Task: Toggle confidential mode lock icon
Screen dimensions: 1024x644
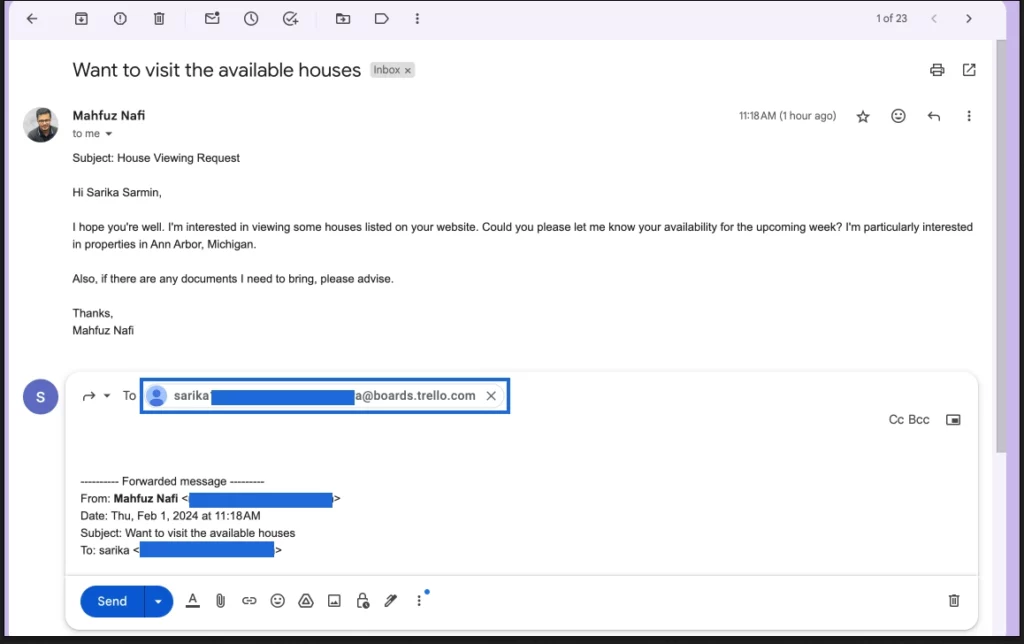Action: [362, 600]
